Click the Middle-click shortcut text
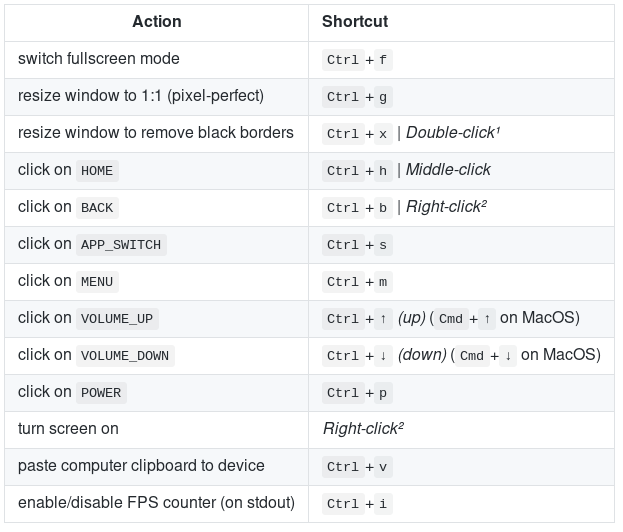This screenshot has width=623, height=532. click(448, 170)
